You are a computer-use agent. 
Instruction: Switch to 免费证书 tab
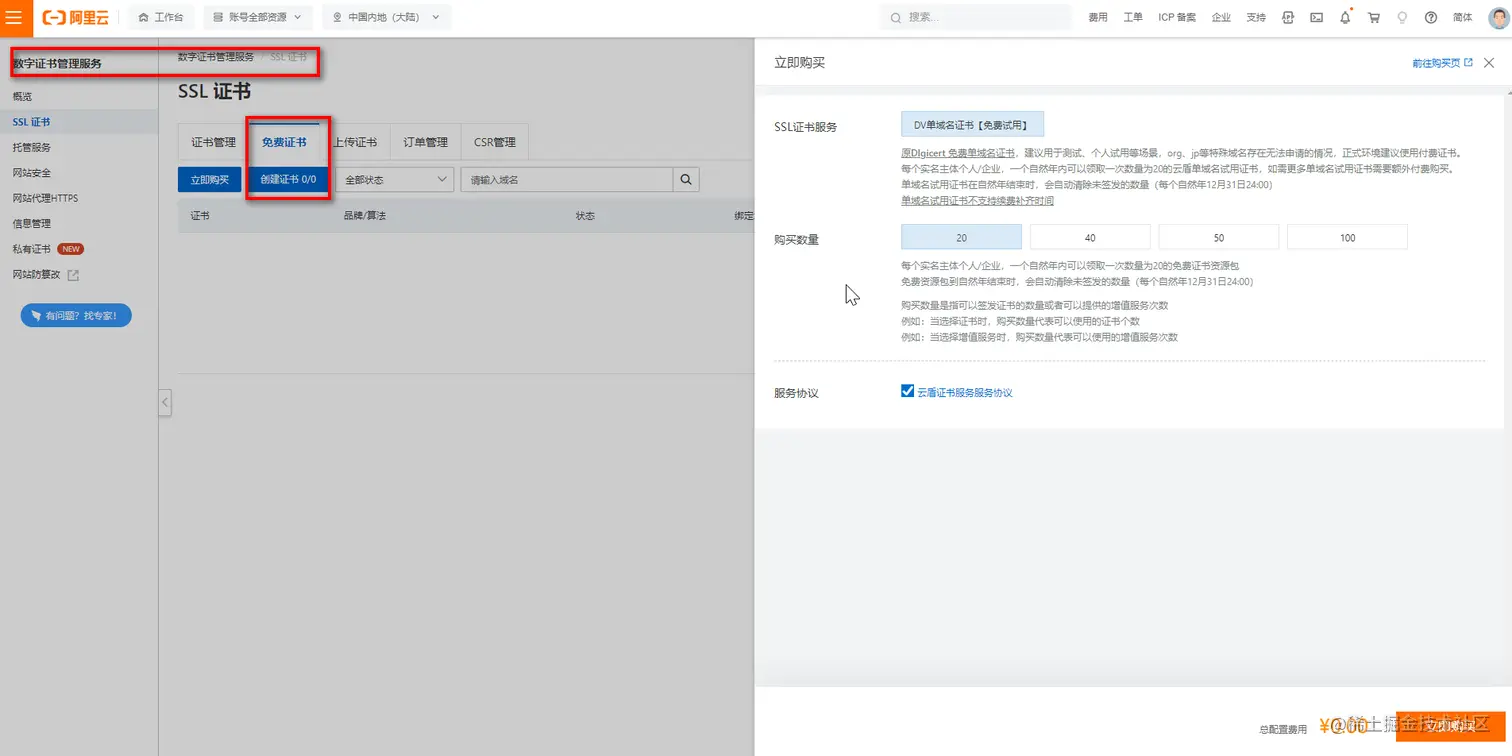click(284, 142)
